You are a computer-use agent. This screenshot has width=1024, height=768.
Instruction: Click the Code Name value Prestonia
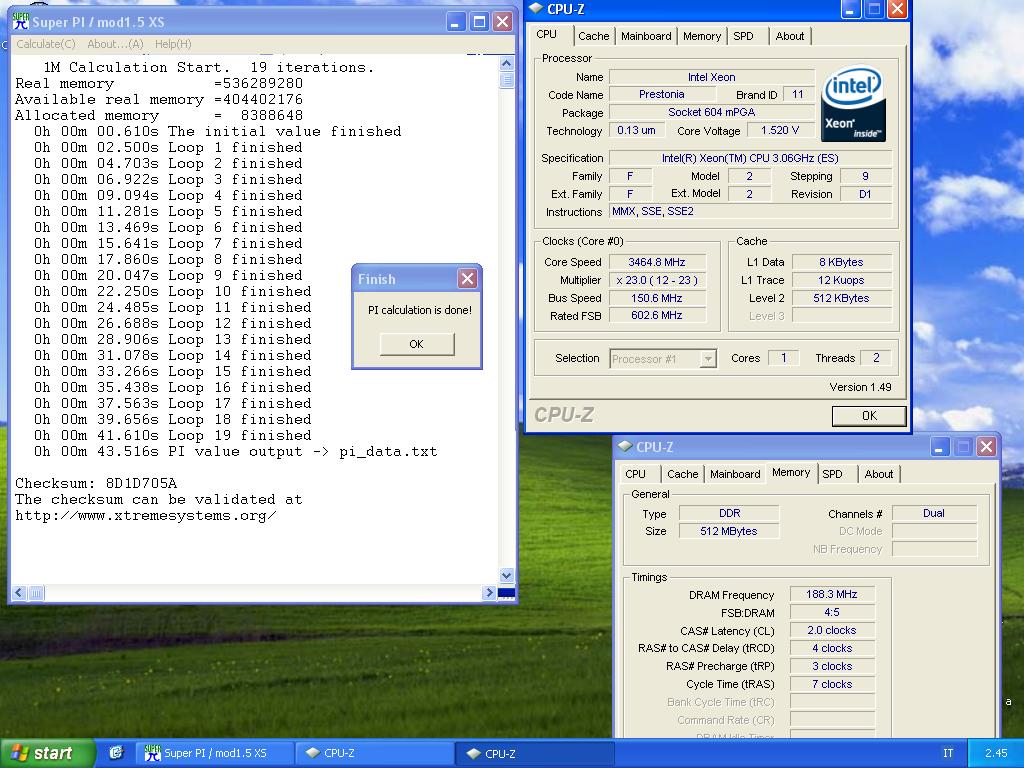tap(662, 95)
